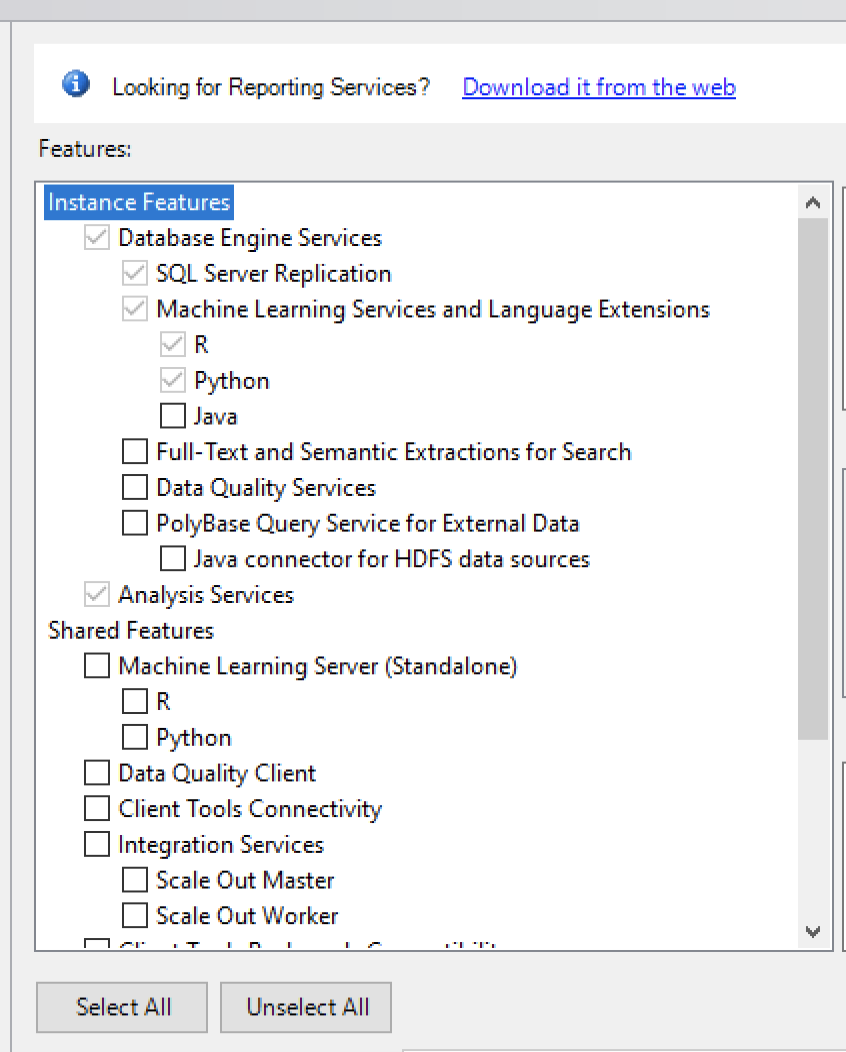This screenshot has height=1052, width=846.
Task: Select the Shared Features heading
Action: [131, 630]
